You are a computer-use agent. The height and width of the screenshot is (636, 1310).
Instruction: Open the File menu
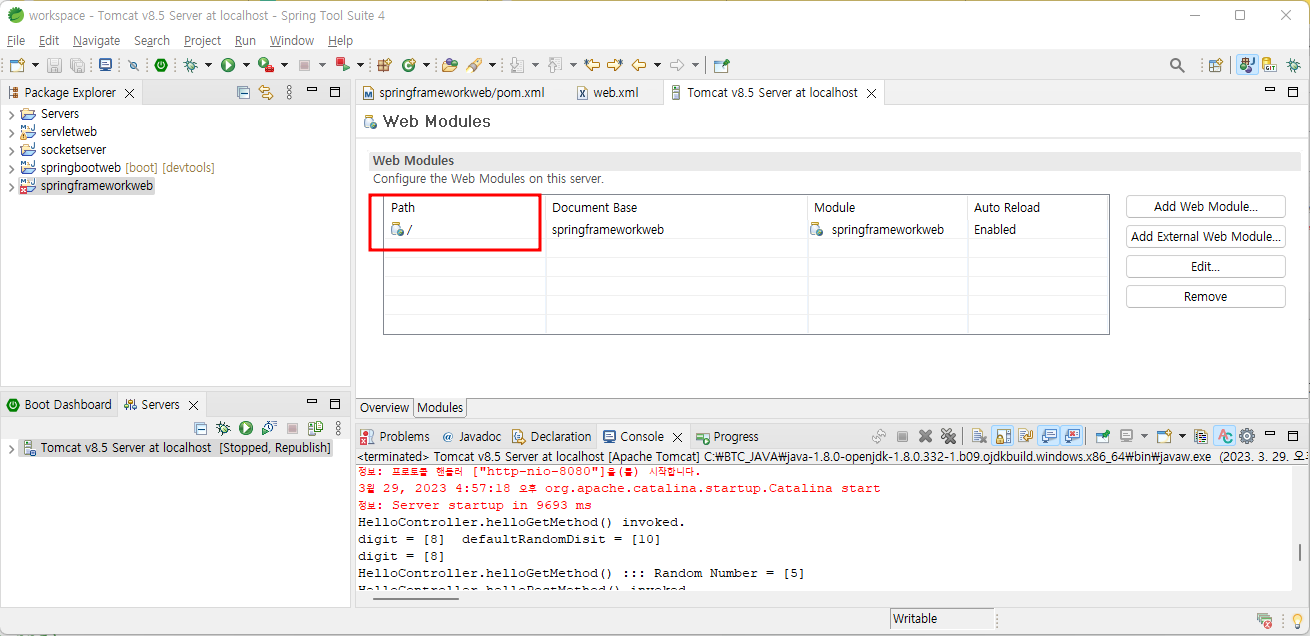pos(16,41)
